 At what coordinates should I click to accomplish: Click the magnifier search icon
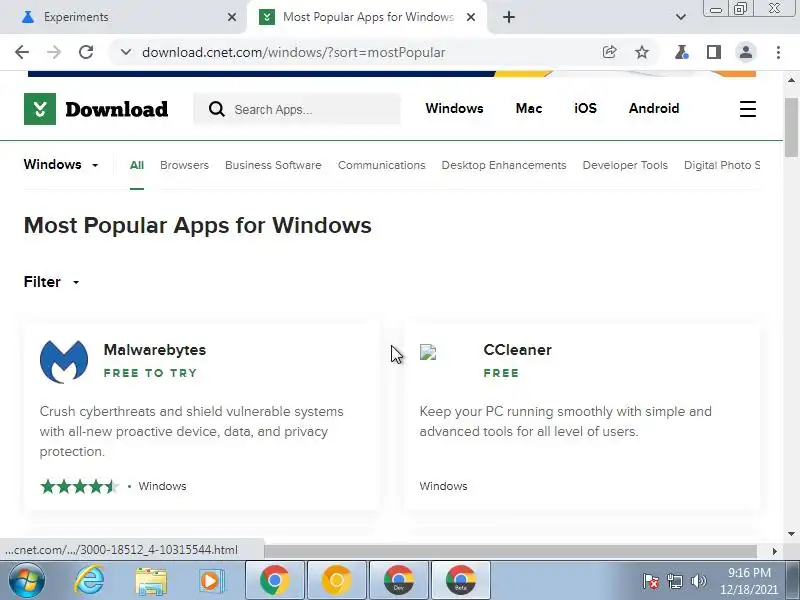click(216, 109)
